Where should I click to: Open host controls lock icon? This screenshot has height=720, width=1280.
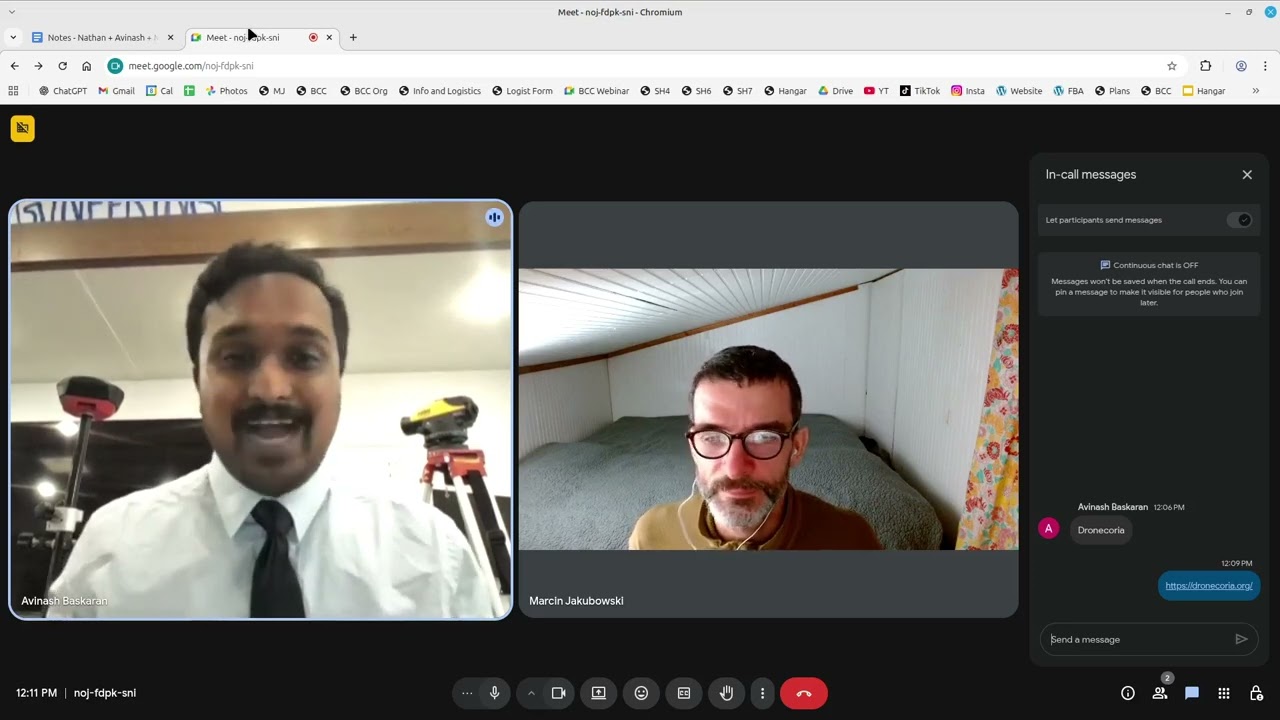click(x=1256, y=693)
